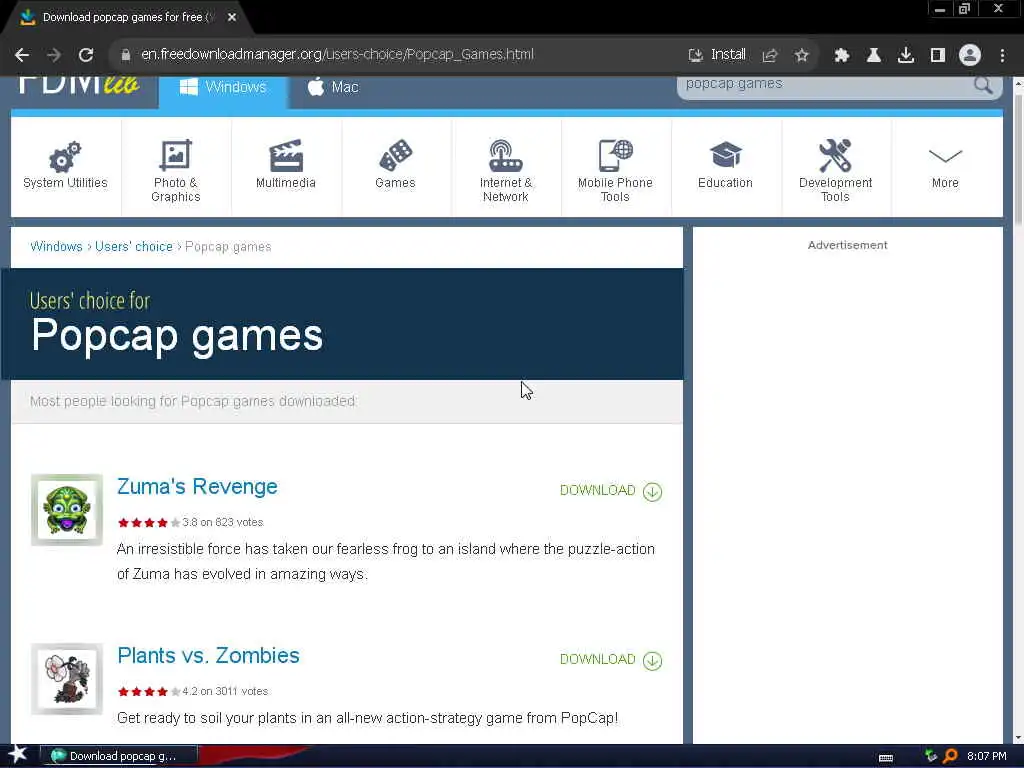1024x768 pixels.
Task: Click the orange search tray icon
Action: pyautogui.click(x=950, y=756)
